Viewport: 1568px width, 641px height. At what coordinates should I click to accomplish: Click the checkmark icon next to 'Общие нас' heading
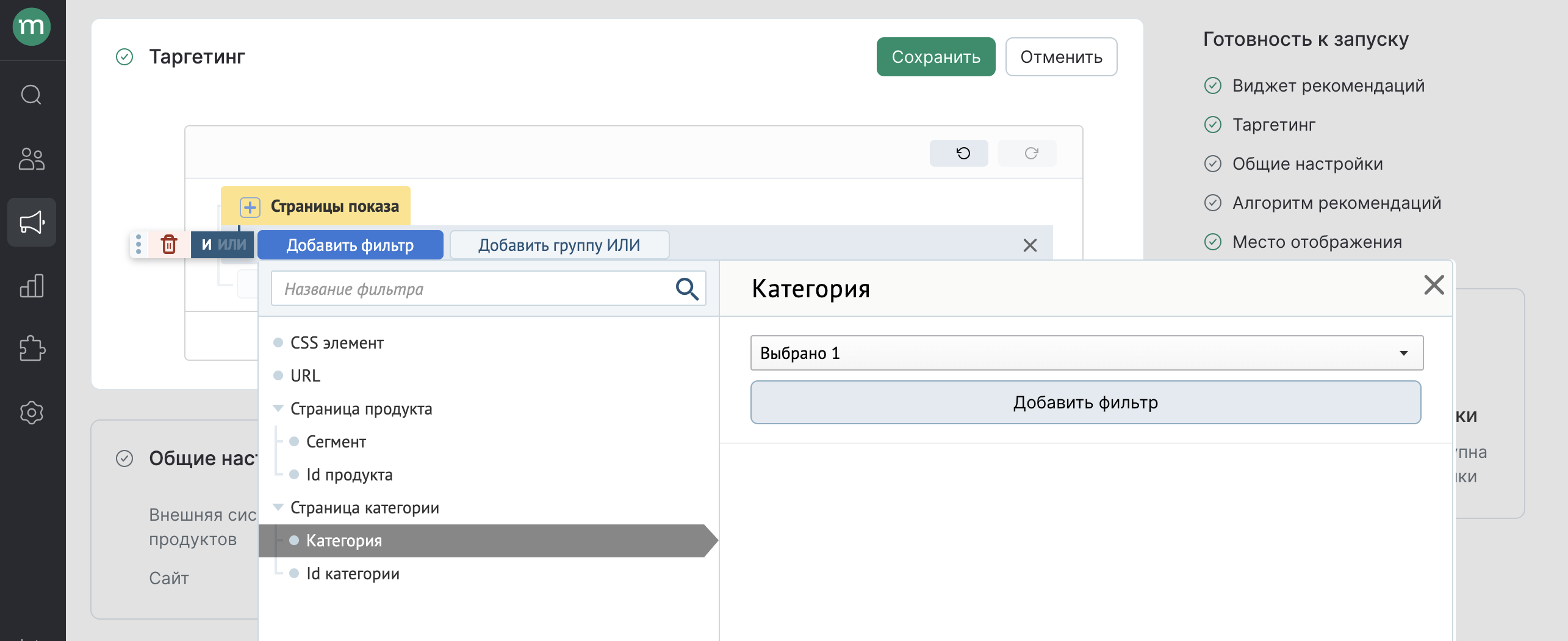click(124, 458)
